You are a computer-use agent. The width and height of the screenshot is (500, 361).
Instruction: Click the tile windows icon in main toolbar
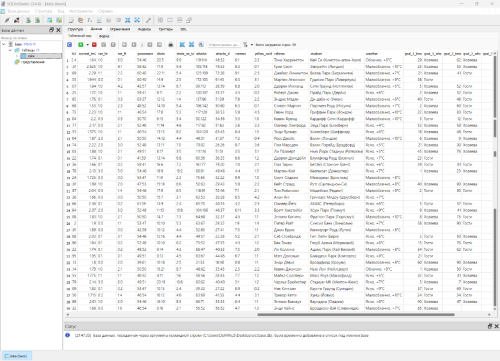[160, 20]
